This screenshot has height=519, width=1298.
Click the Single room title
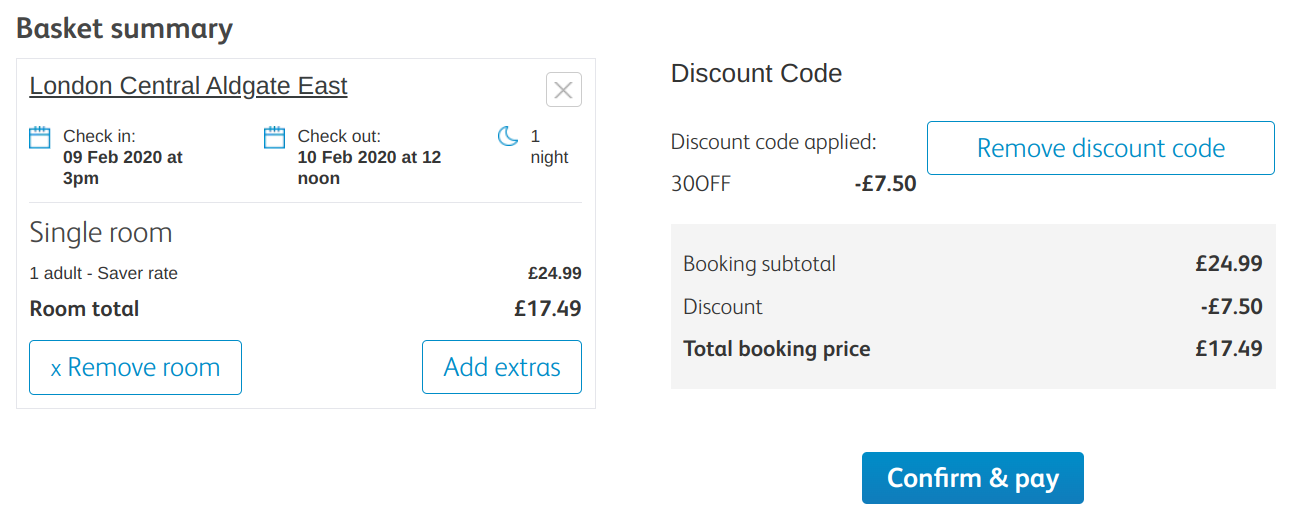pos(101,233)
